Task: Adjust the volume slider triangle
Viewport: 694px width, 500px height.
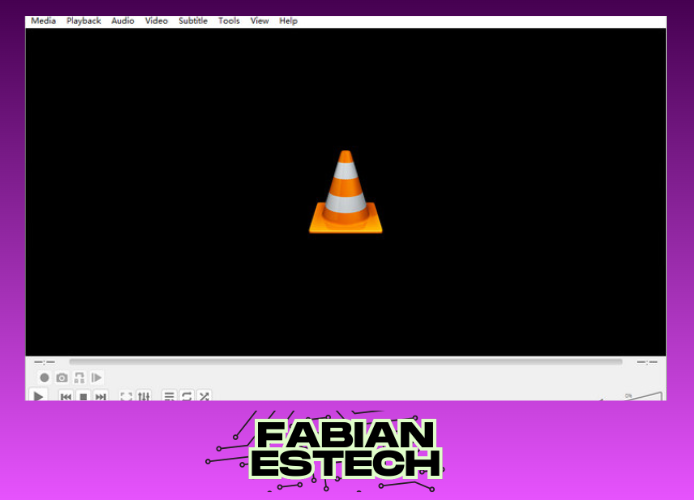Action: pyautogui.click(x=642, y=396)
